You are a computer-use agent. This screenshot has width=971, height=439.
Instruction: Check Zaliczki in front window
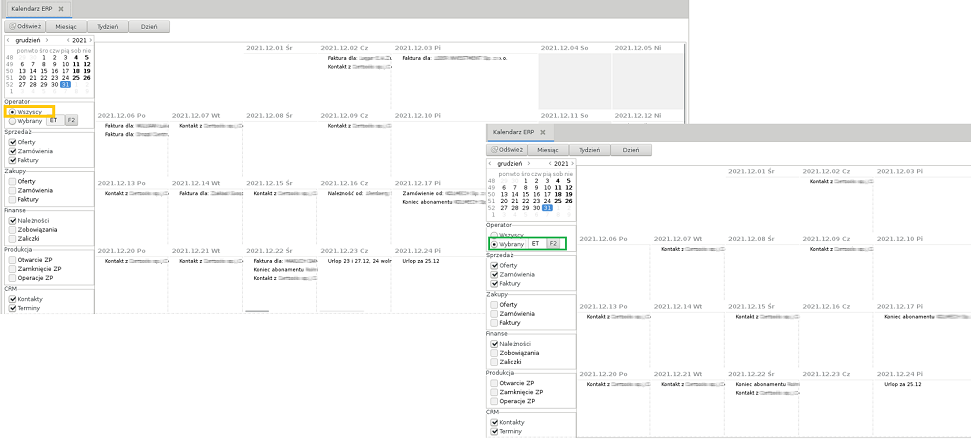click(x=494, y=362)
